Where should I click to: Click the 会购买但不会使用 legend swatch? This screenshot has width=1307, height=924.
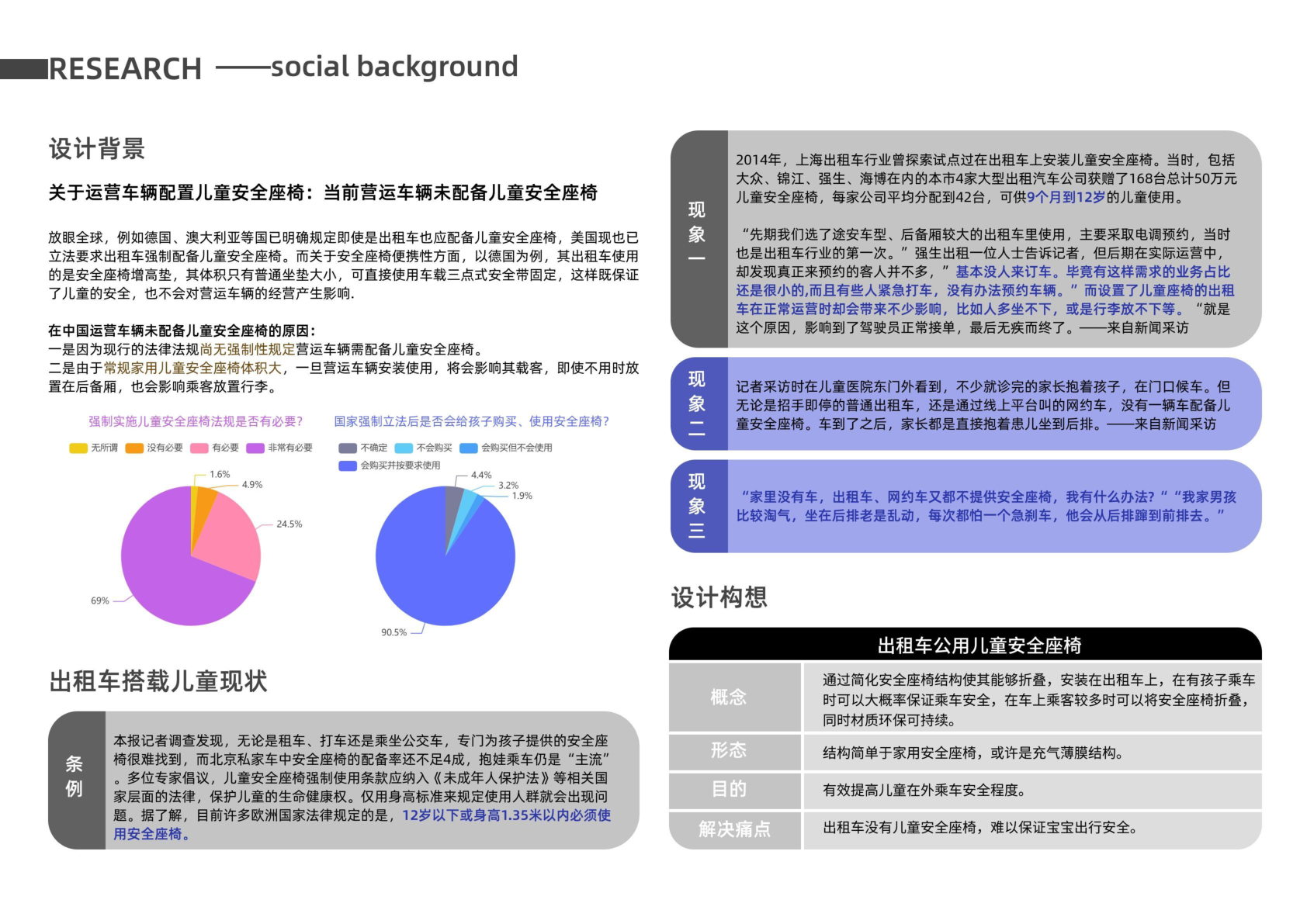pyautogui.click(x=469, y=448)
